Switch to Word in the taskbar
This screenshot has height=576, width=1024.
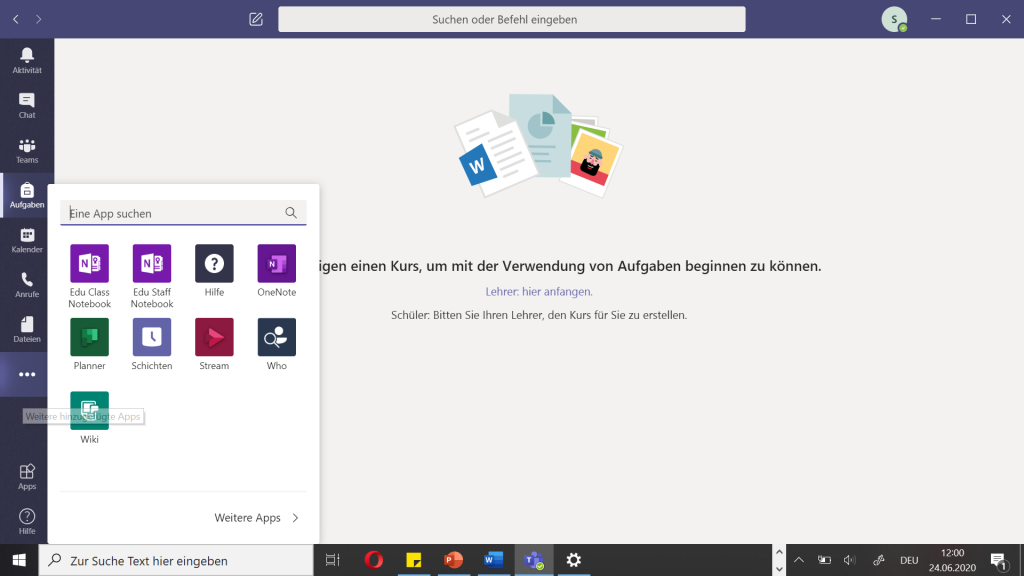pos(494,560)
